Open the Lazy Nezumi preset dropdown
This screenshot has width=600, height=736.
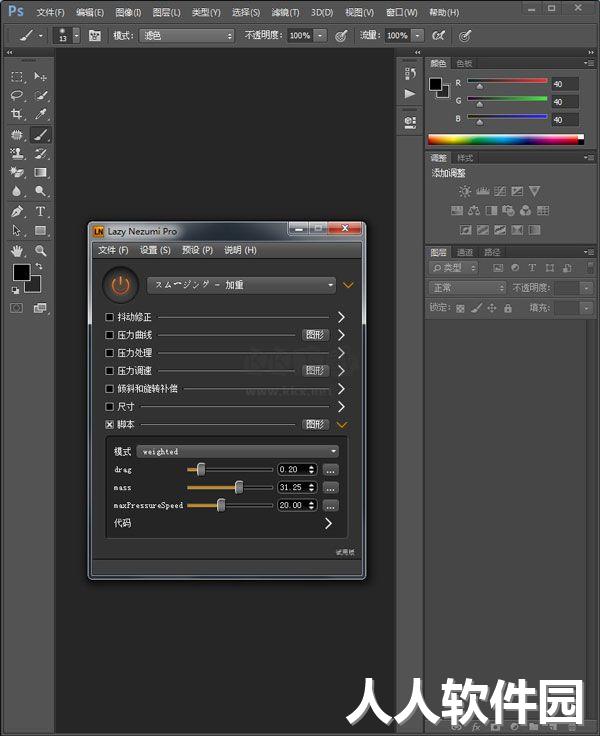click(x=241, y=285)
